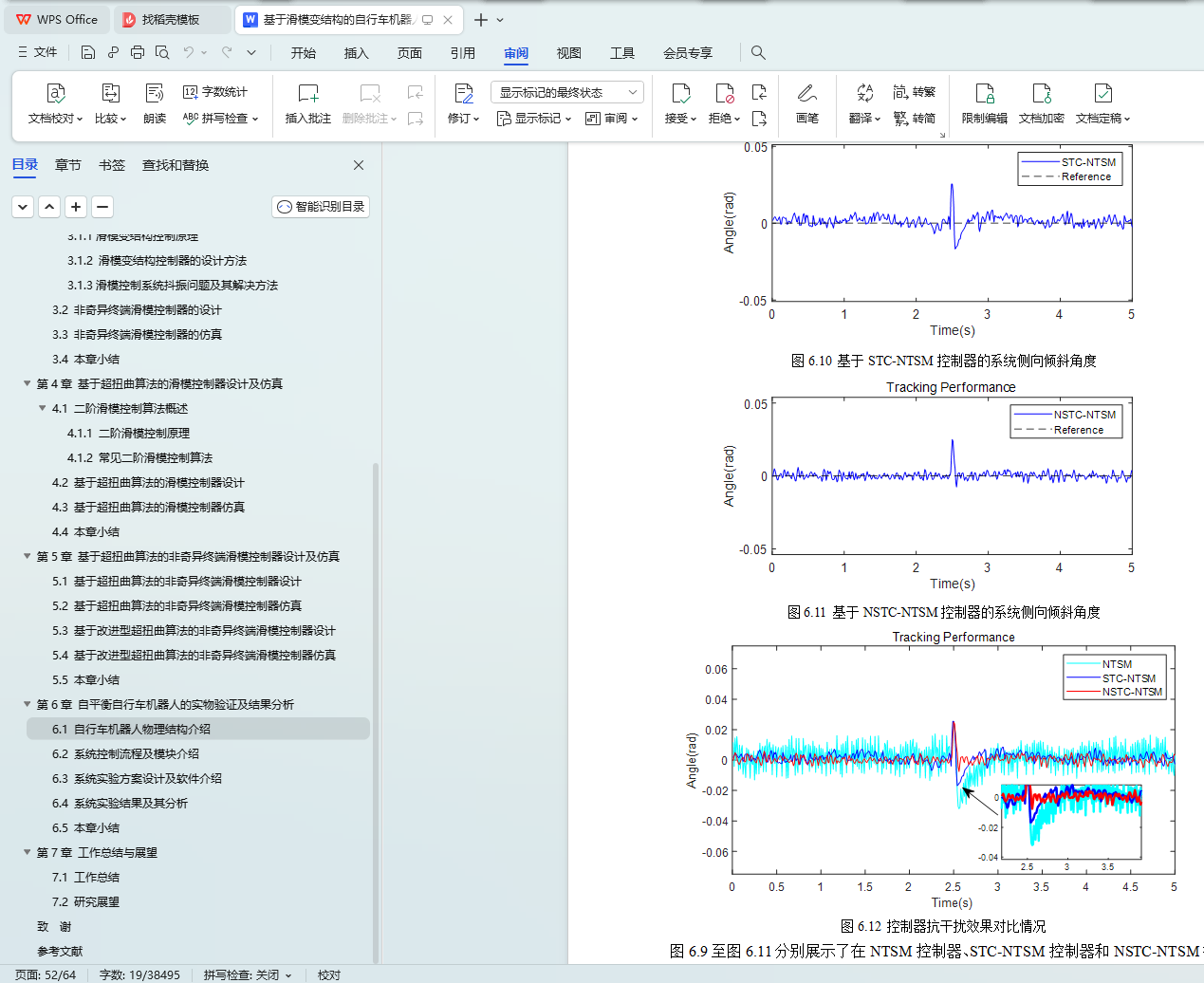
Task: Switch to the 视图 ribbon tab
Action: click(x=569, y=53)
